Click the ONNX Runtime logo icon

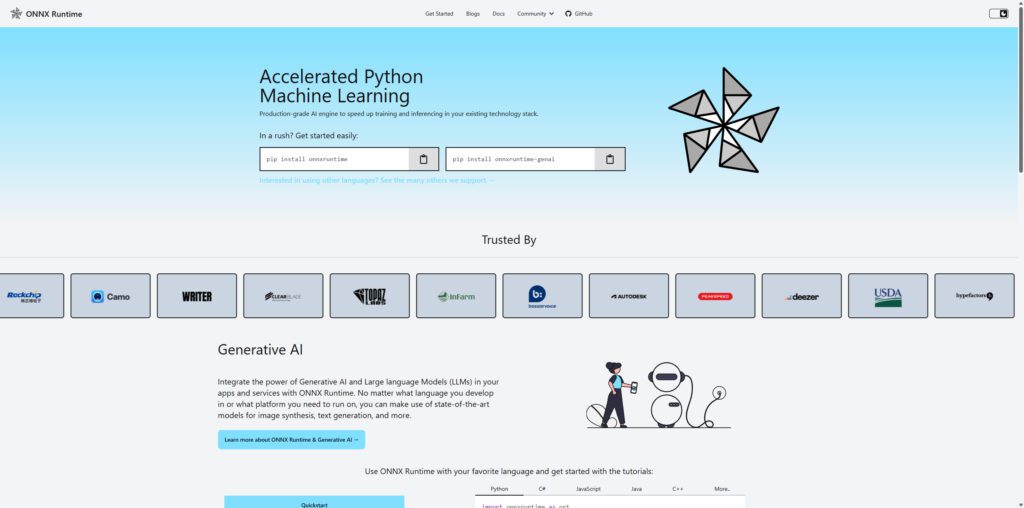point(17,13)
